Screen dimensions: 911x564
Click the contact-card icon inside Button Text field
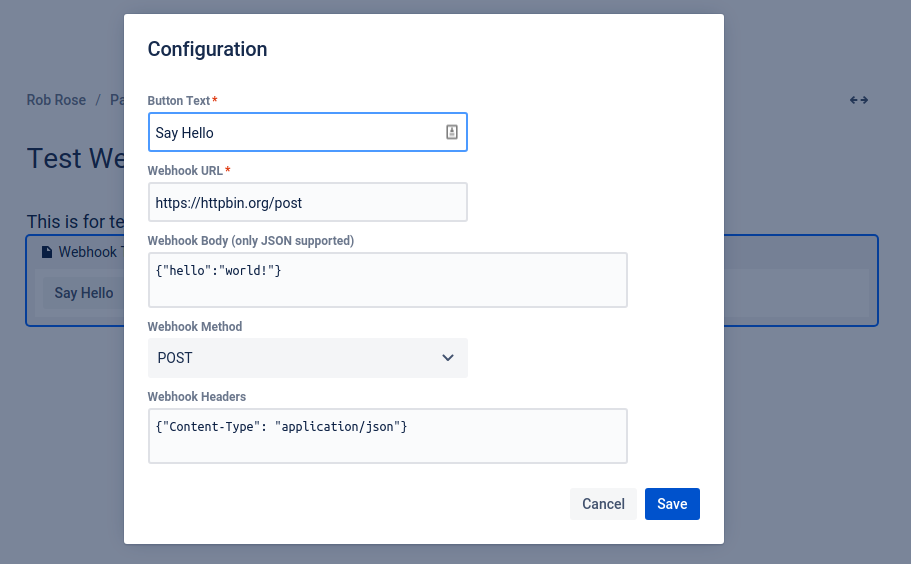pyautogui.click(x=451, y=132)
